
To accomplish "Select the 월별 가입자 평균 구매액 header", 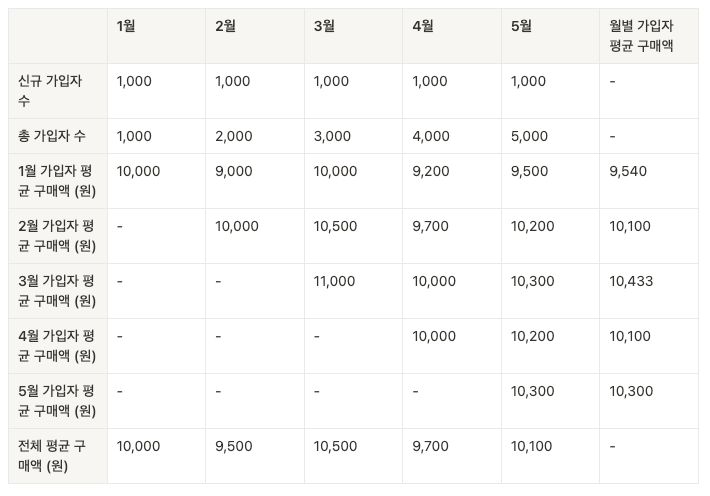I will pos(642,36).
